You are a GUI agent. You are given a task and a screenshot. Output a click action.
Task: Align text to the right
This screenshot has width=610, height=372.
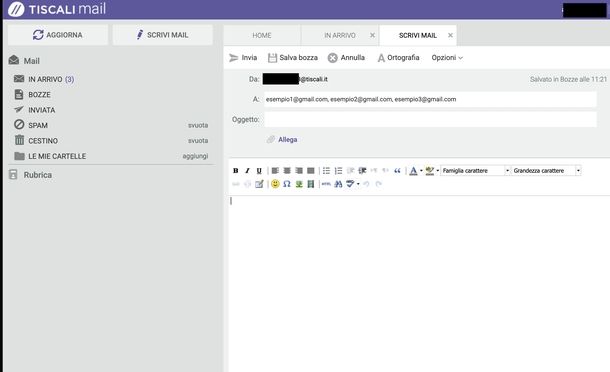point(299,170)
